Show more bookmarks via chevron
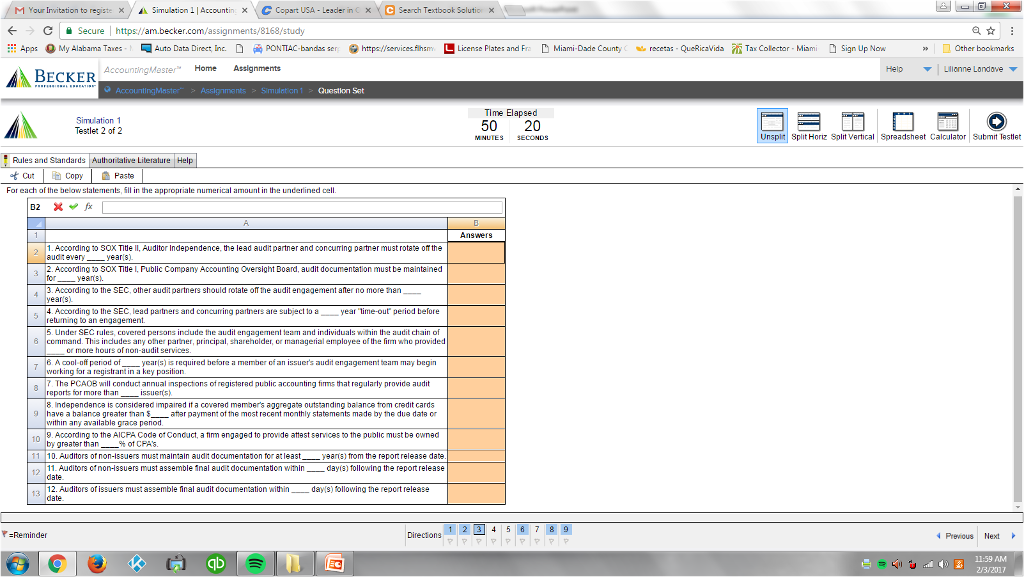The height and width of the screenshot is (577, 1024). [x=925, y=48]
